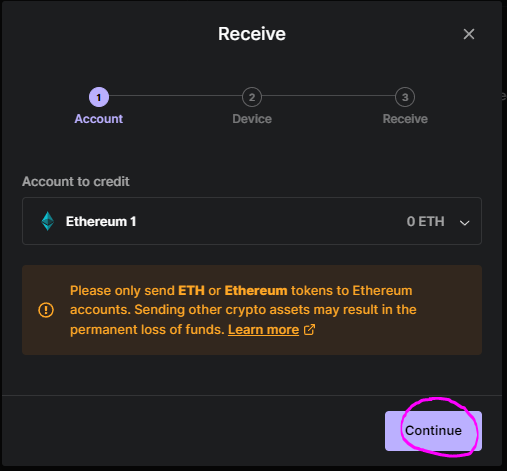Click the step 1 circle indicator
Viewport: 507px width, 471px height.
click(x=99, y=97)
